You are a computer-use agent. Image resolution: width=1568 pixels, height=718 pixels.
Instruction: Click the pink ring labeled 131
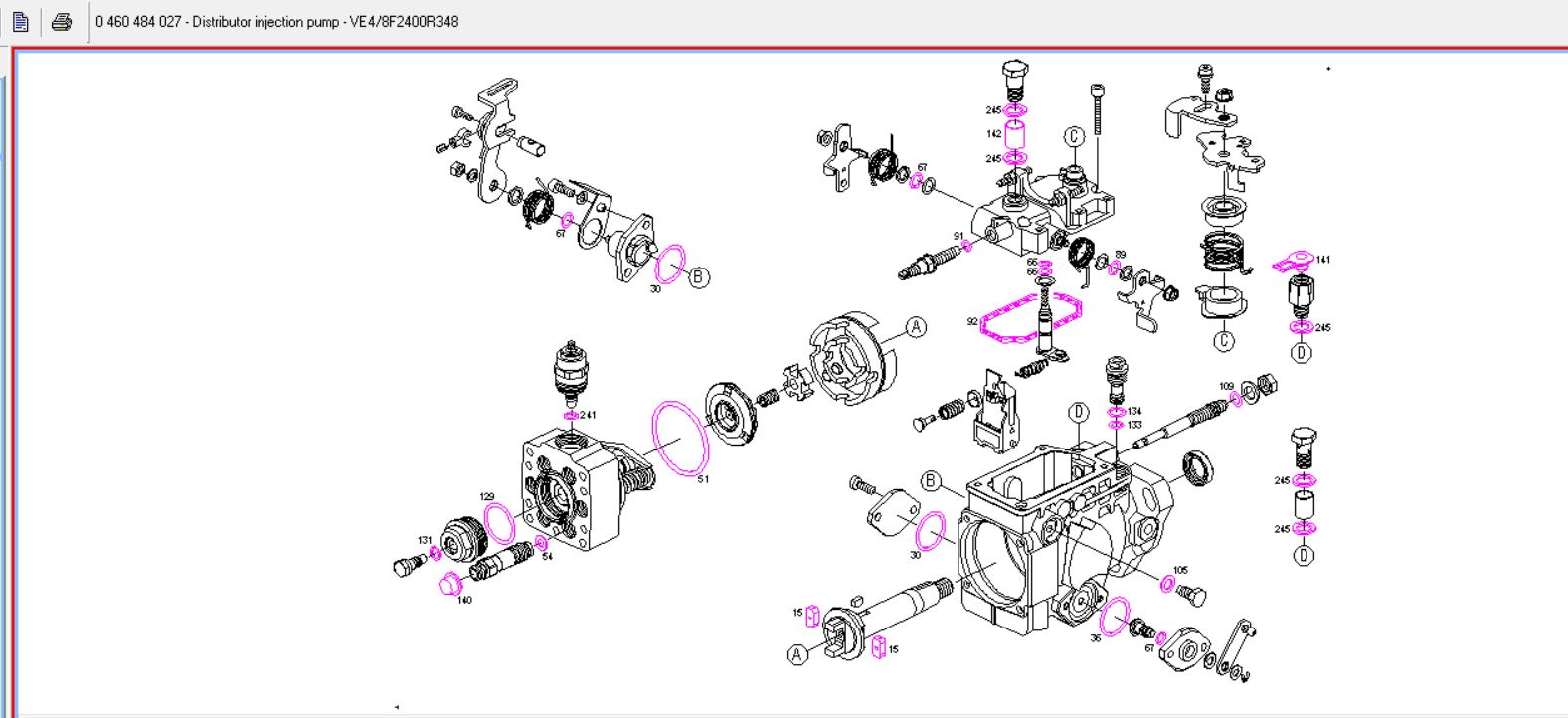coord(436,552)
